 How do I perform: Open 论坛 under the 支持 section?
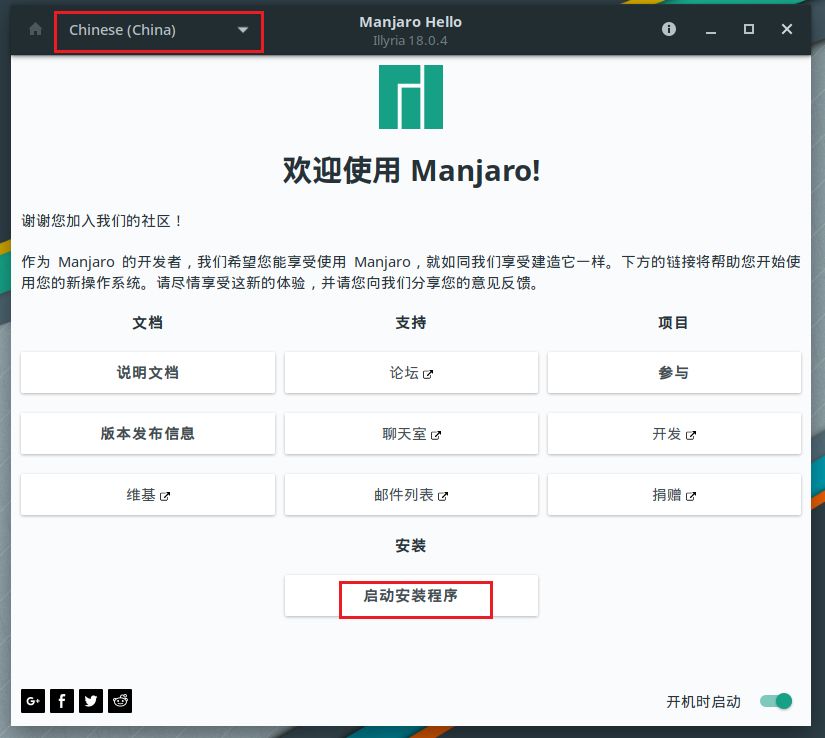(x=411, y=372)
